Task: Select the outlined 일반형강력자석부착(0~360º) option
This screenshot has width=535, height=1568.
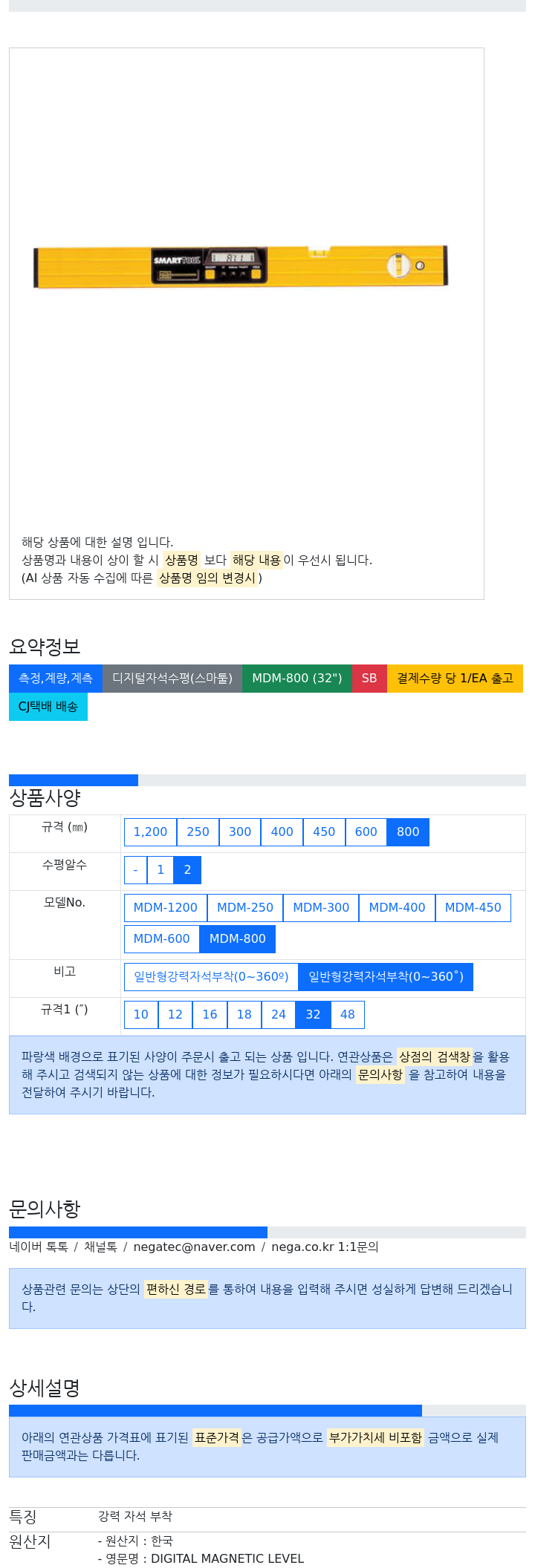Action: (211, 976)
